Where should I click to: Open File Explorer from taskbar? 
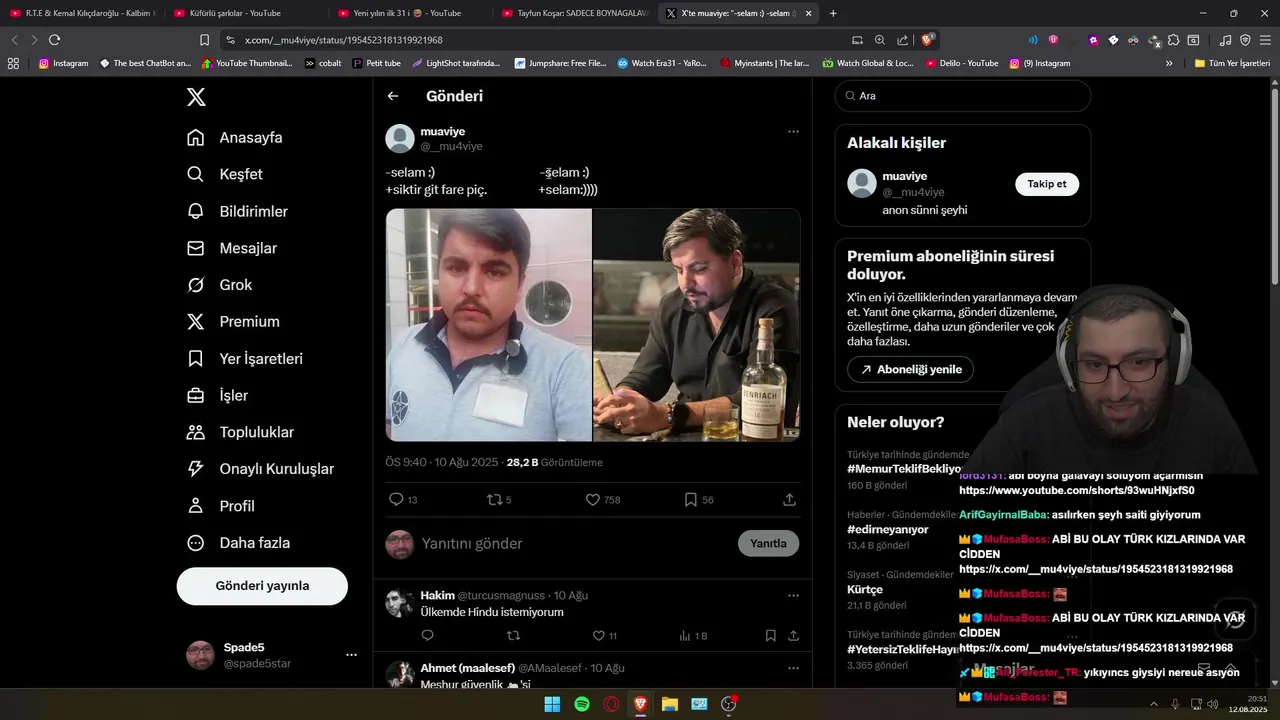pyautogui.click(x=670, y=704)
